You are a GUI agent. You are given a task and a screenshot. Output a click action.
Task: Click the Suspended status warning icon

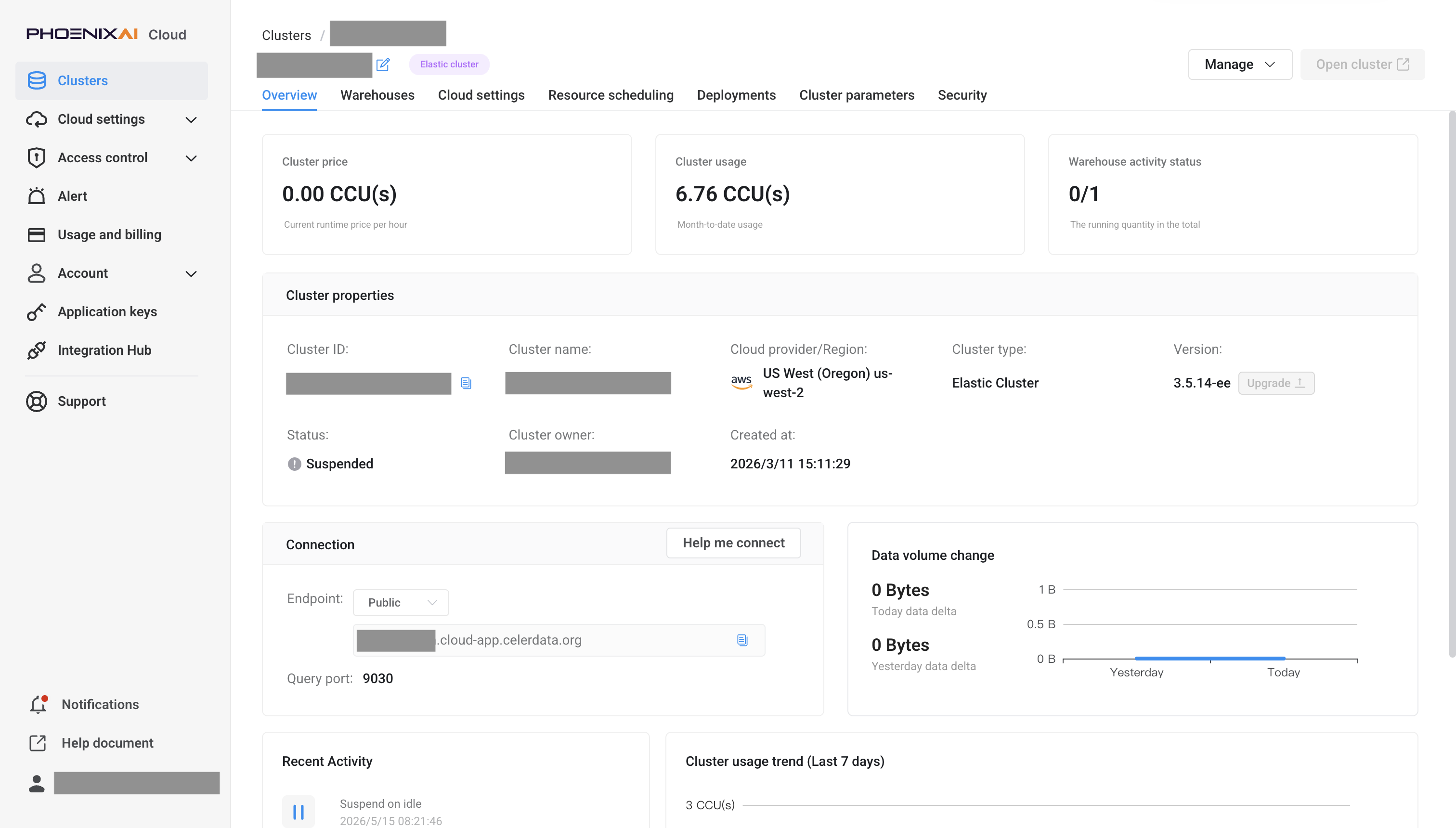point(294,464)
